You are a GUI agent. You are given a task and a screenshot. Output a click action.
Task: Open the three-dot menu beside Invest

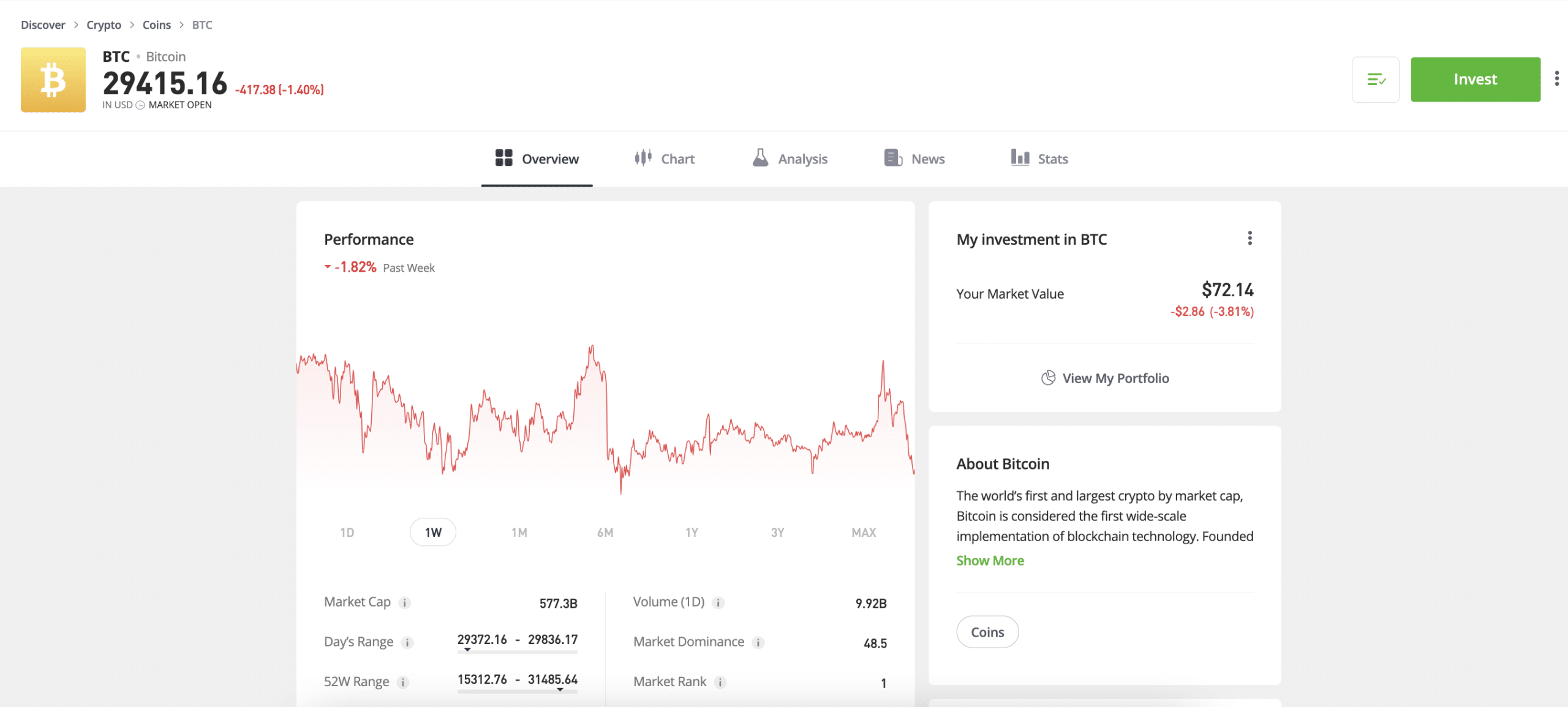(x=1556, y=79)
